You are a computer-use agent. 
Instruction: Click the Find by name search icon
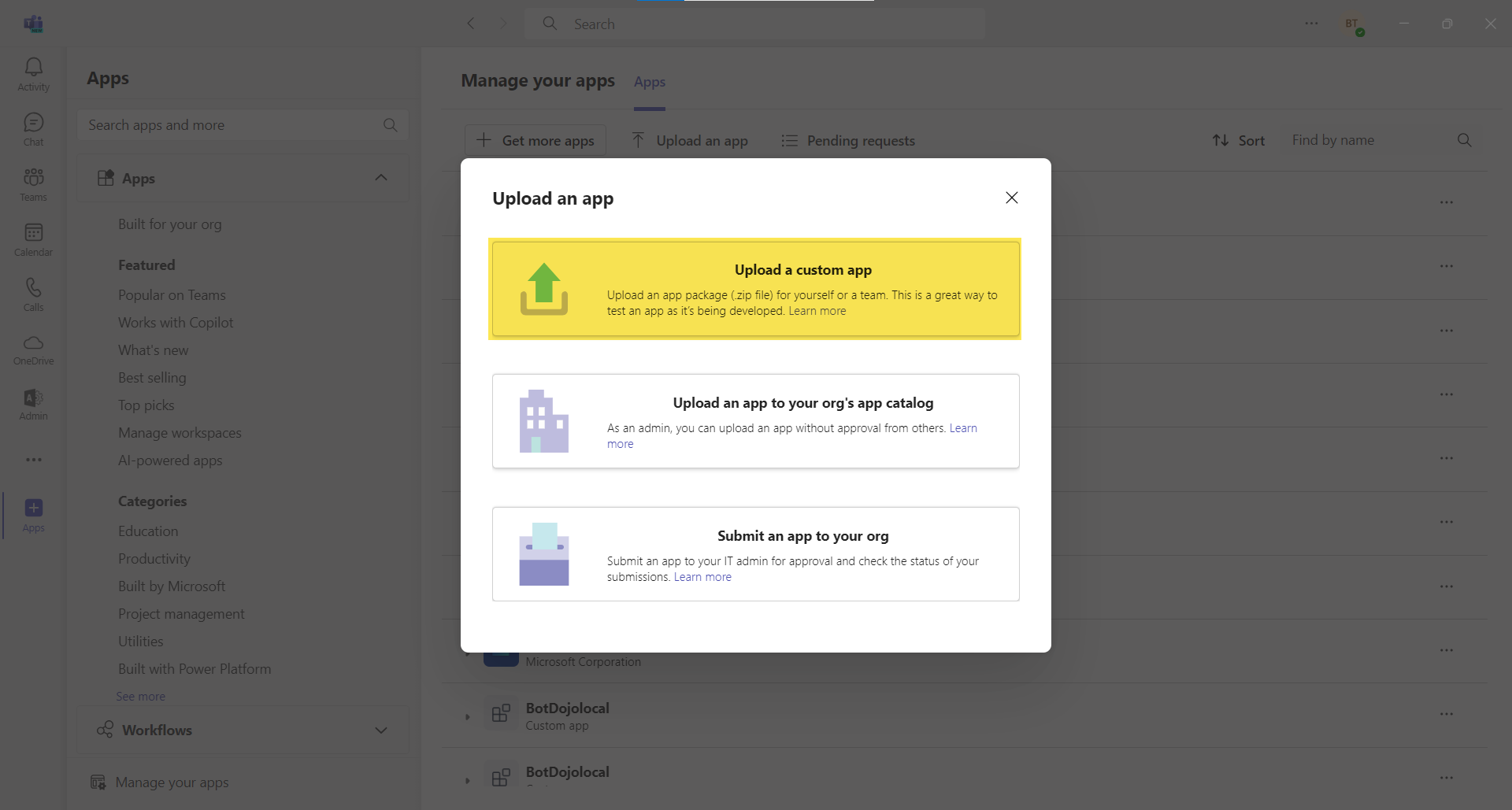(x=1464, y=140)
